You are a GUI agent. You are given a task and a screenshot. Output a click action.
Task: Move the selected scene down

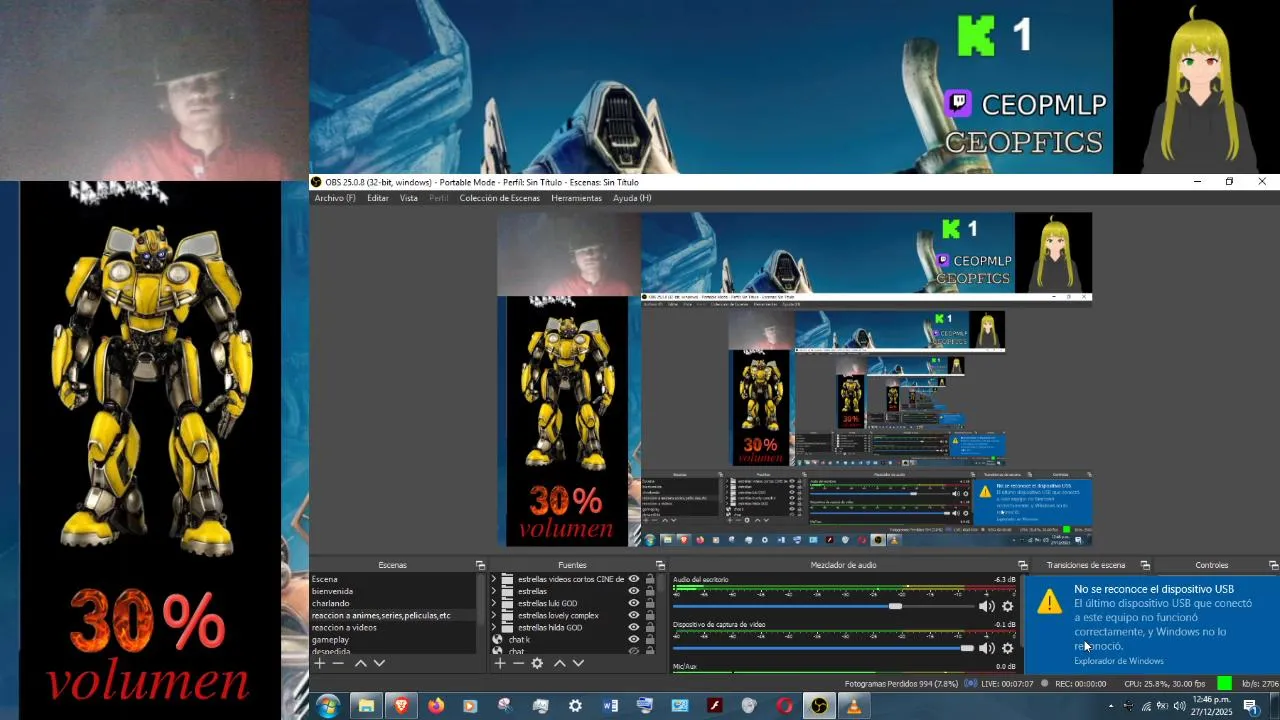379,663
